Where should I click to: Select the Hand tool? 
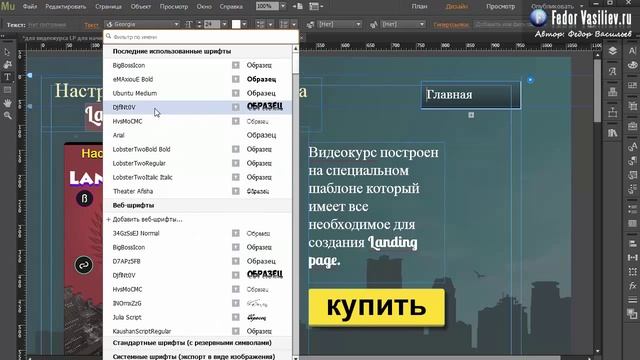(x=7, y=103)
